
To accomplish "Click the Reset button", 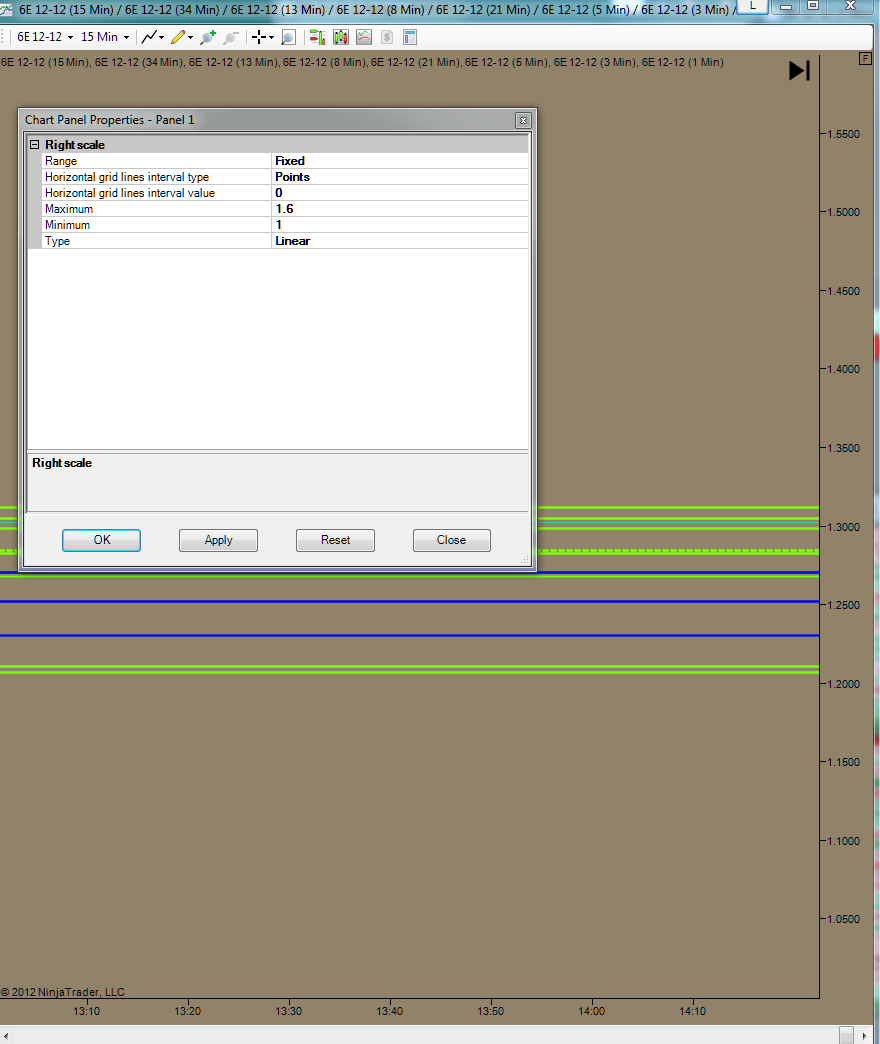I will (335, 540).
